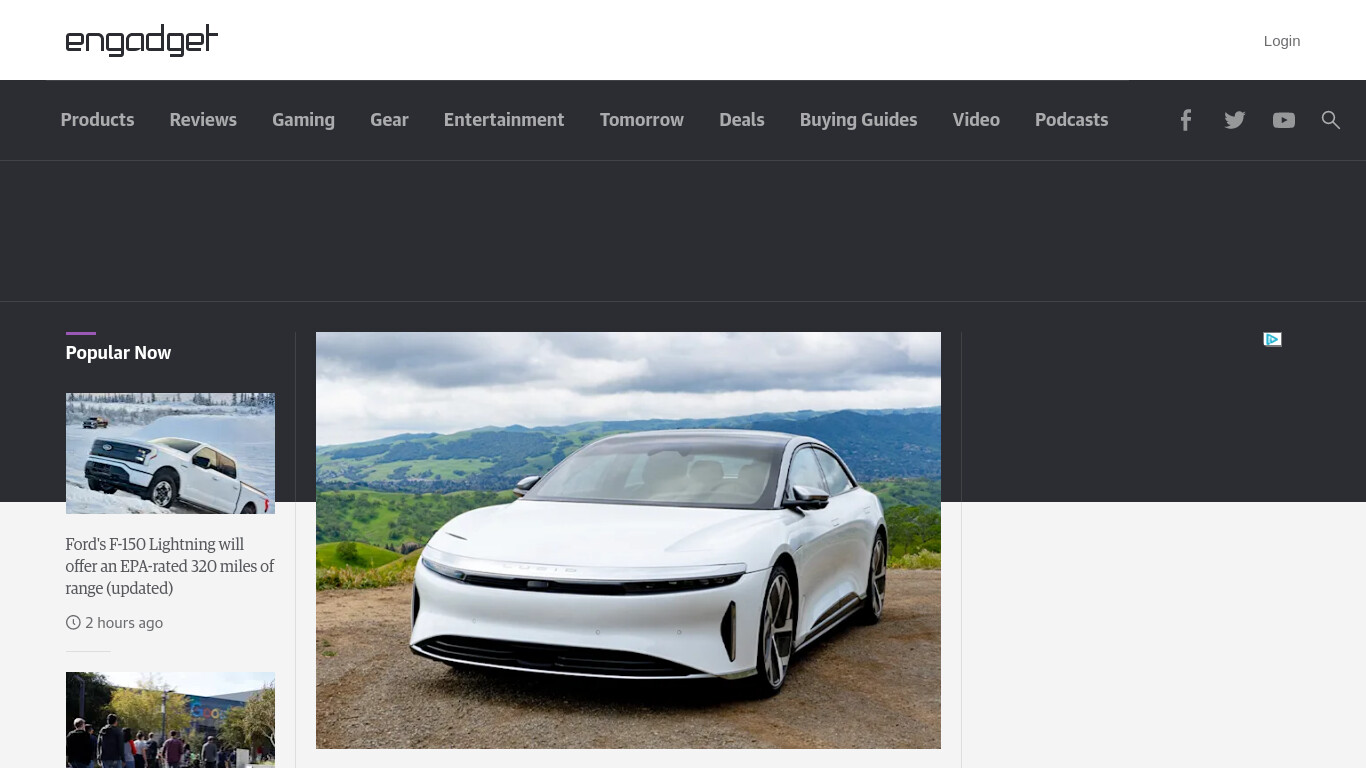Open Ford F-150 Lightning article headline
The width and height of the screenshot is (1366, 768).
[170, 566]
